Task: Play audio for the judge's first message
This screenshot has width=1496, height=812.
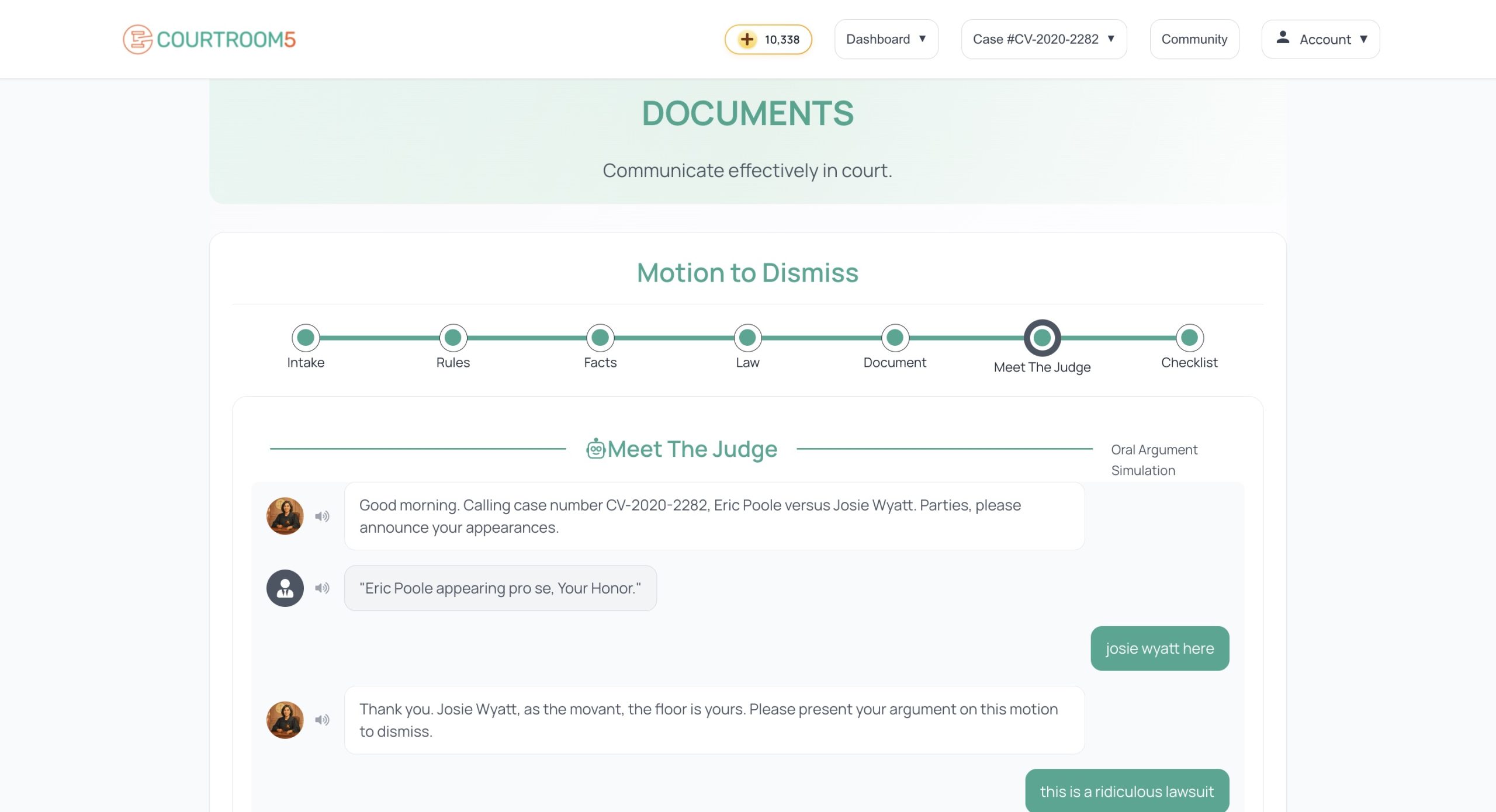Action: click(x=322, y=516)
